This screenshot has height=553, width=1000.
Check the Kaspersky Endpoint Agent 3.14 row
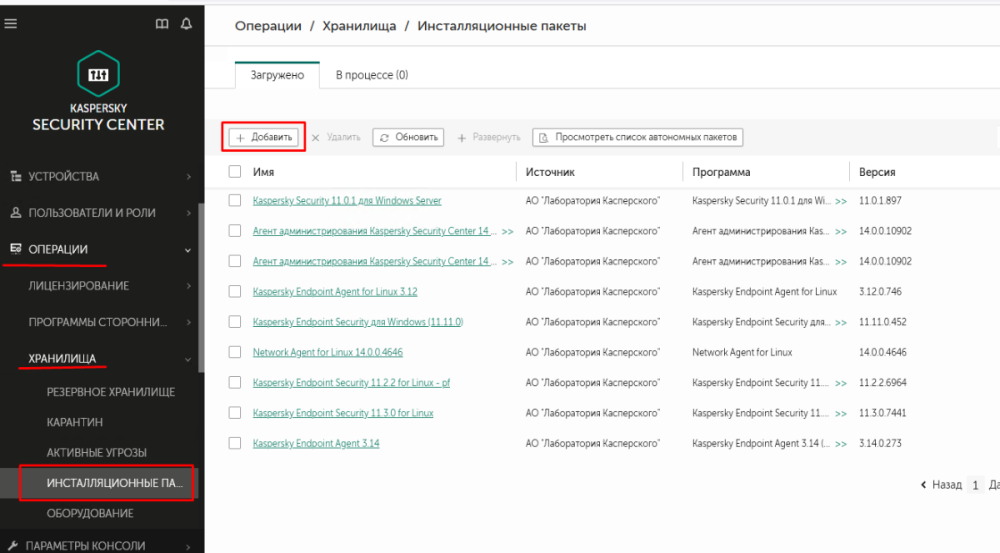(x=235, y=443)
